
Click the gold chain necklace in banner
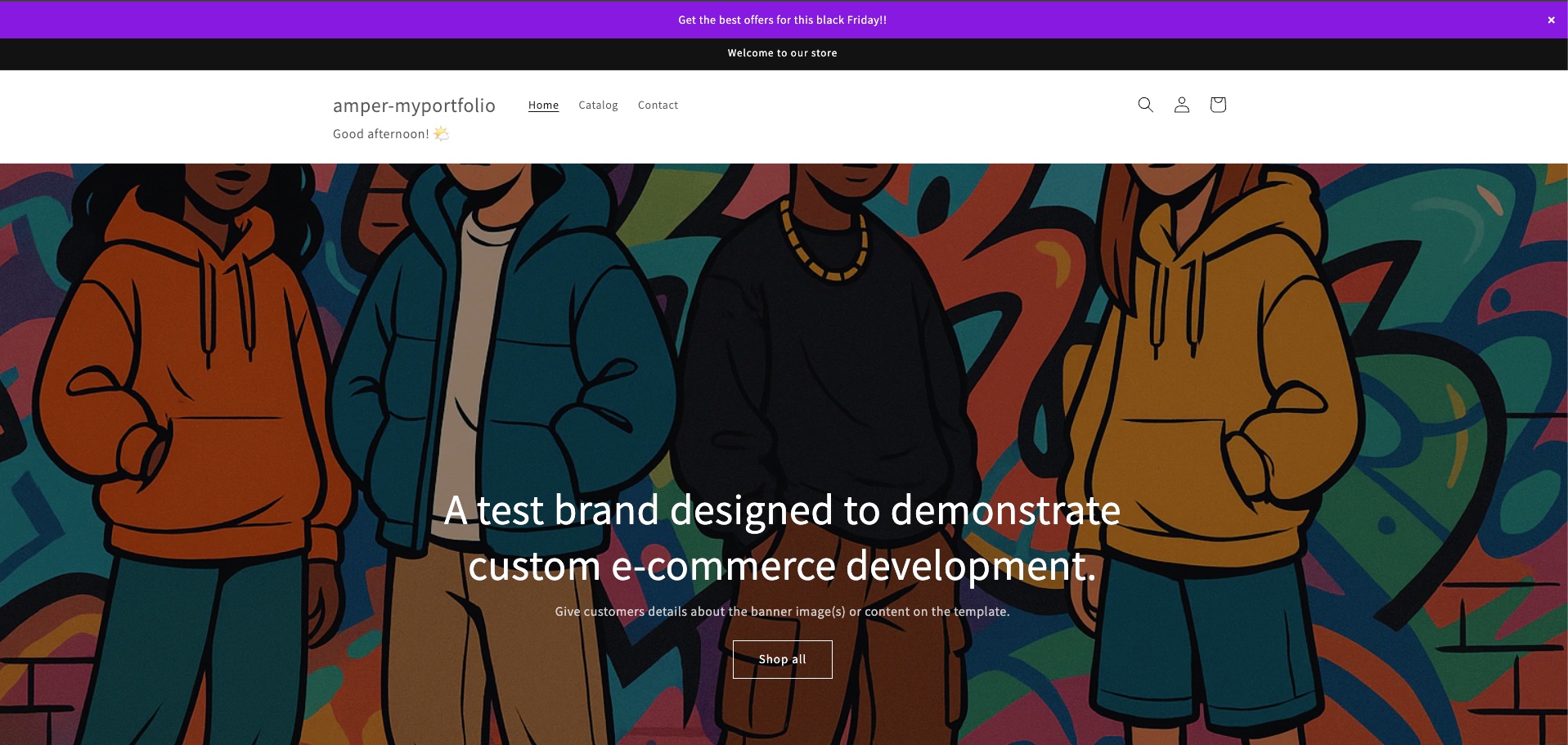pos(822,245)
